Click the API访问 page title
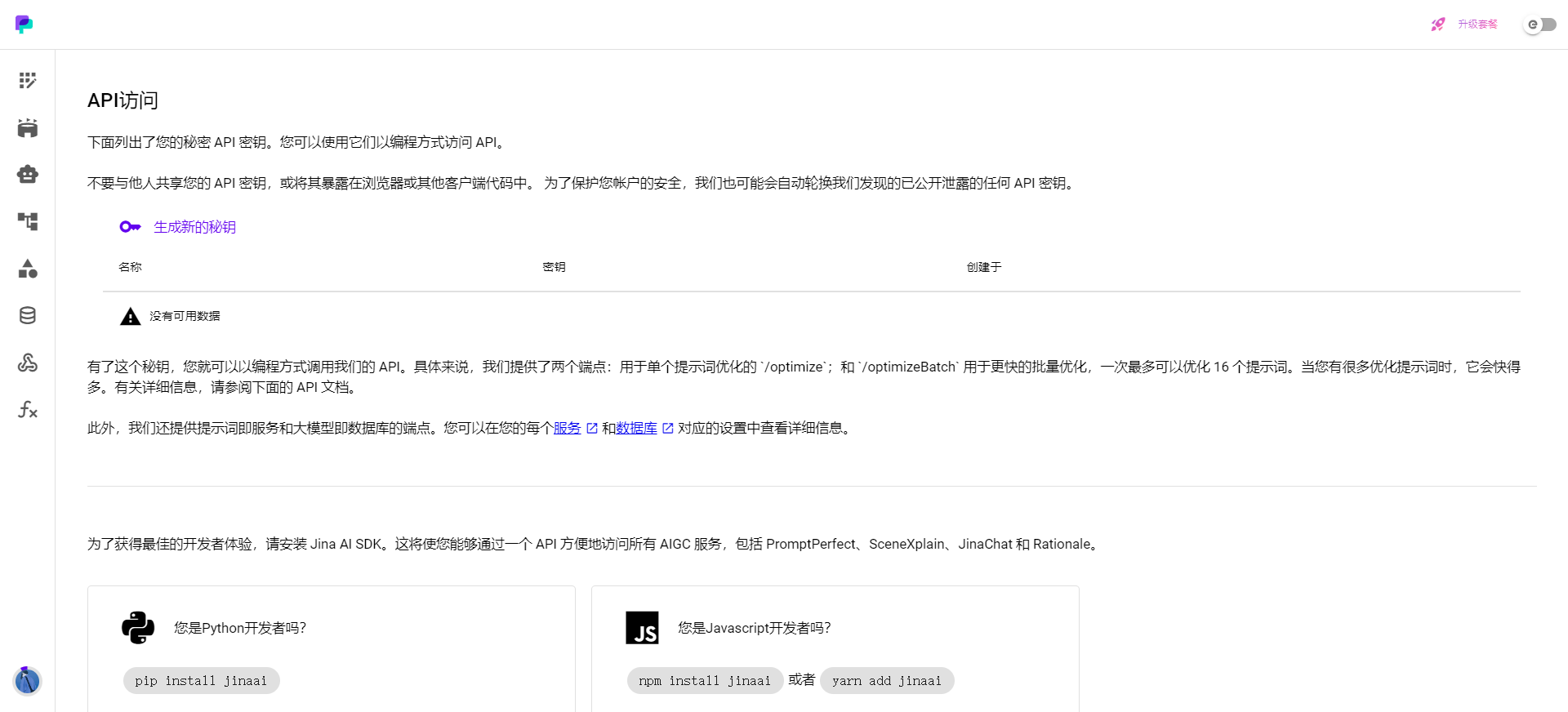The width and height of the screenshot is (1568, 712). 122,100
